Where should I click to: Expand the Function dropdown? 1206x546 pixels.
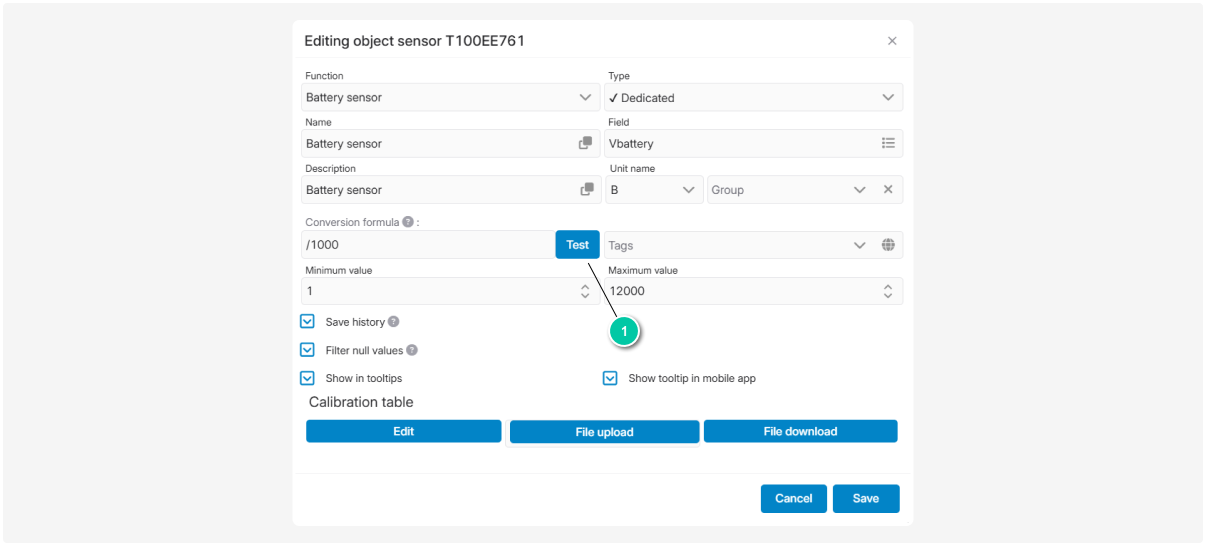(x=585, y=97)
